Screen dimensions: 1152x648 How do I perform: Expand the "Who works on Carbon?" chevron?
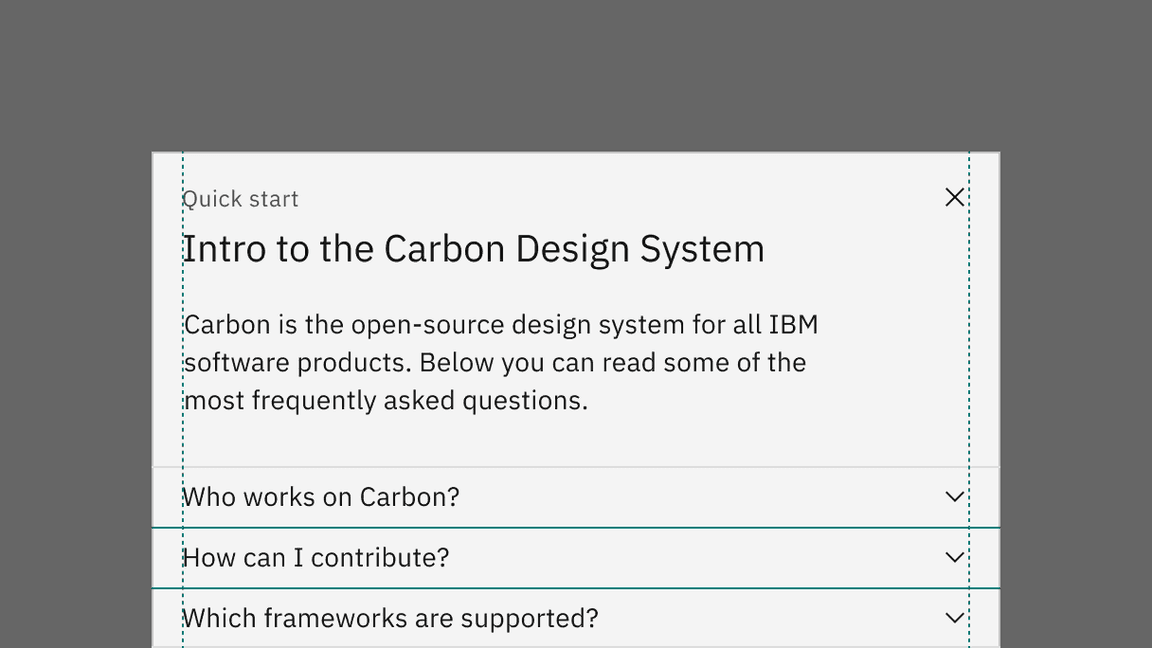955,497
